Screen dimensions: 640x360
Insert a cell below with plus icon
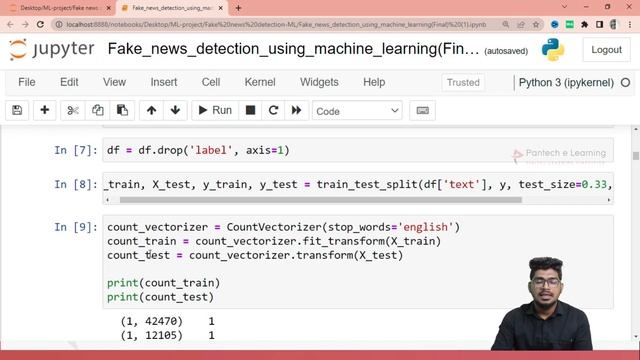[x=44, y=110]
